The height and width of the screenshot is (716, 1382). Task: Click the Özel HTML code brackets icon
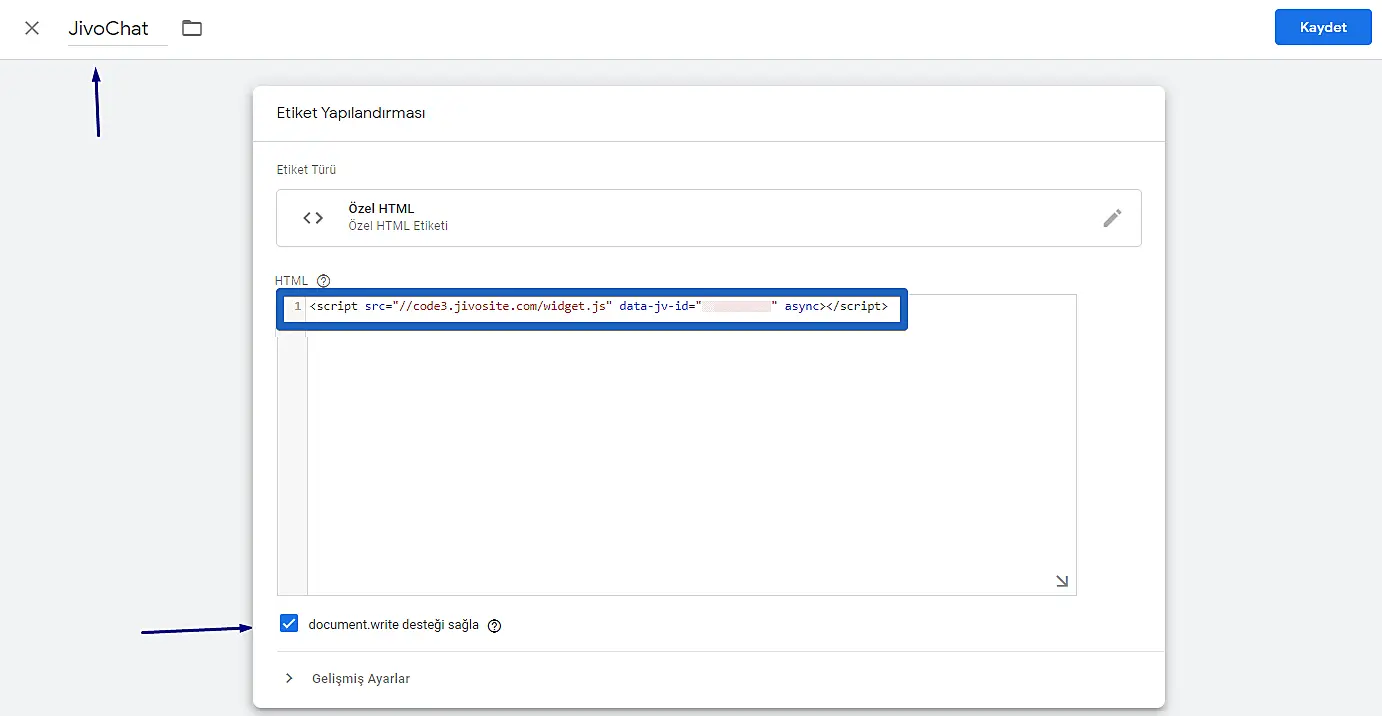point(313,217)
